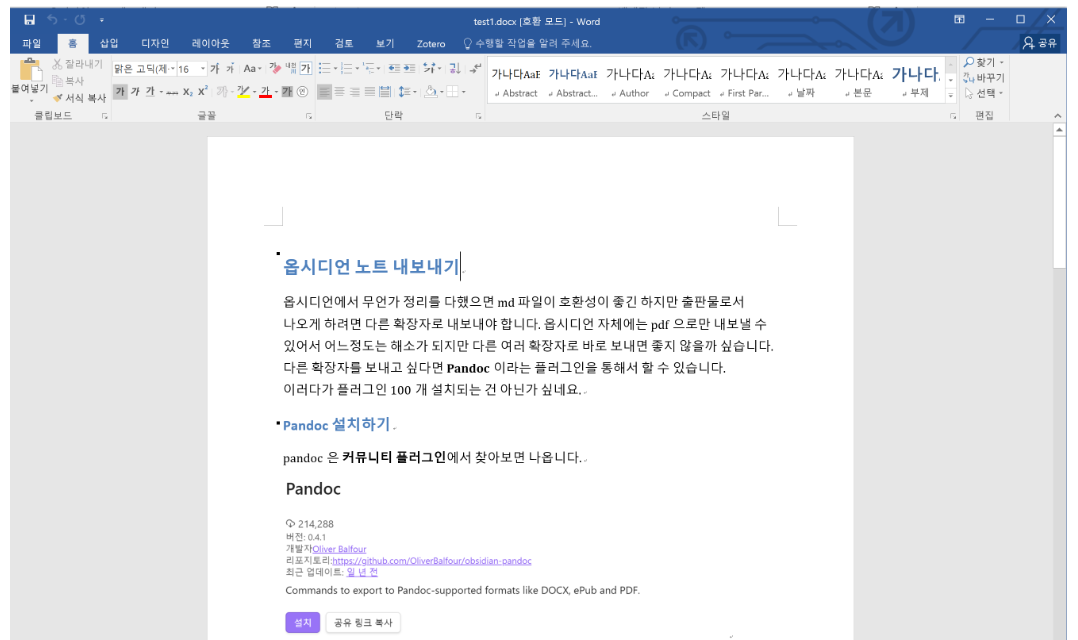Open the 선택 select dropdown
The height and width of the screenshot is (640, 1078).
coord(984,93)
